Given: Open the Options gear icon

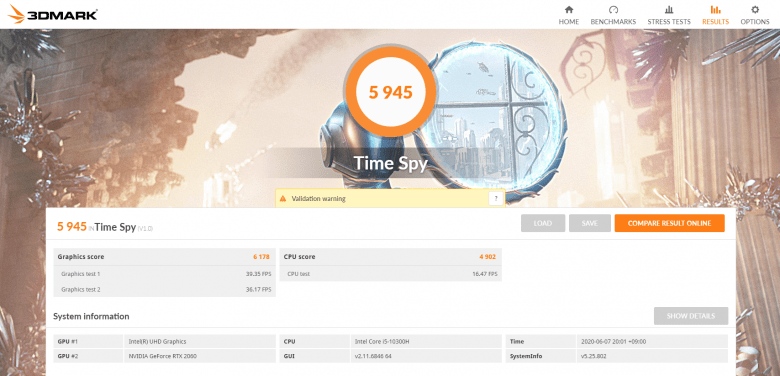Looking at the screenshot, I should (x=755, y=9).
